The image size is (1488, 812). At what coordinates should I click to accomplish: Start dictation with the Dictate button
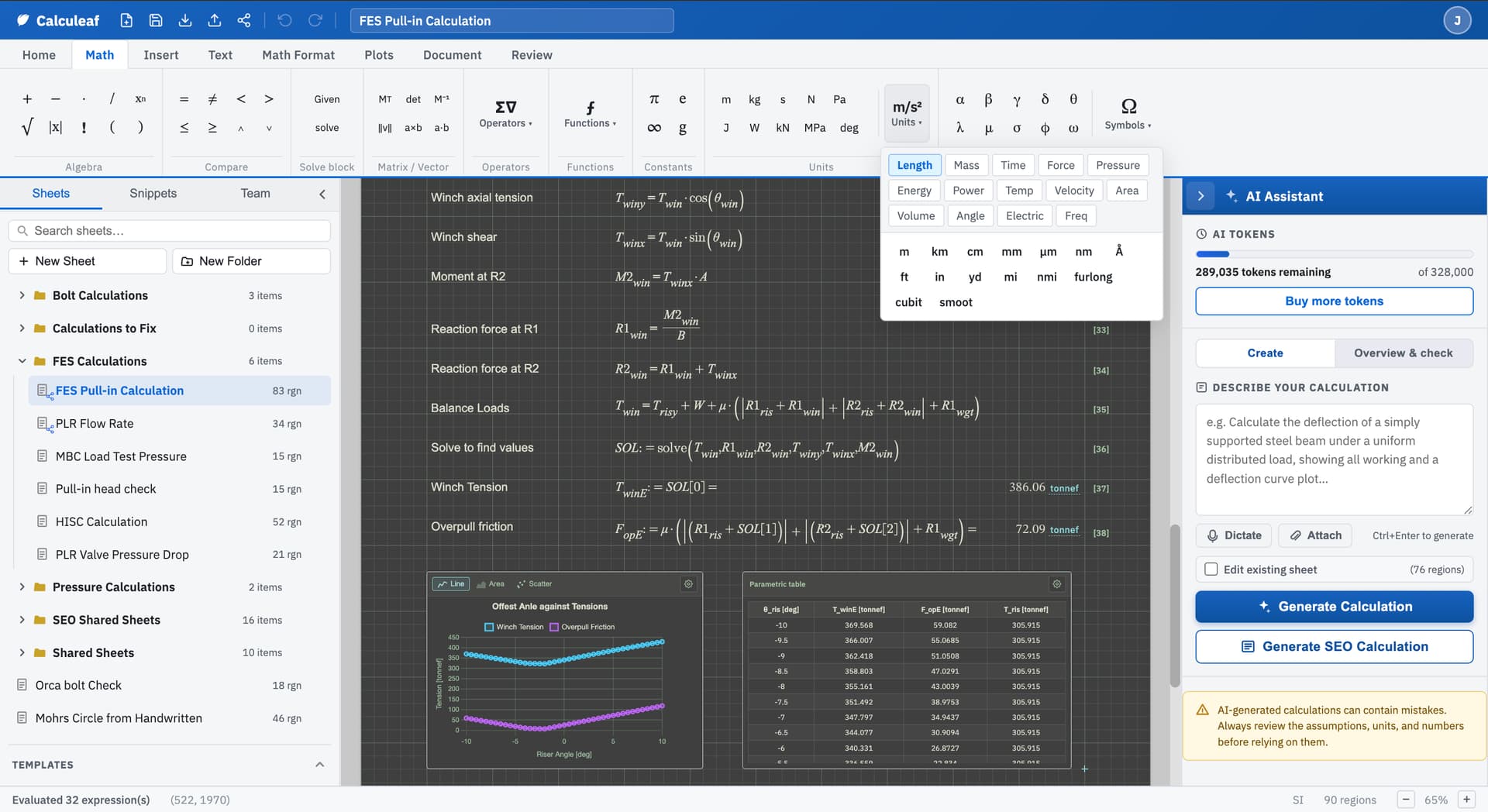pos(1235,535)
